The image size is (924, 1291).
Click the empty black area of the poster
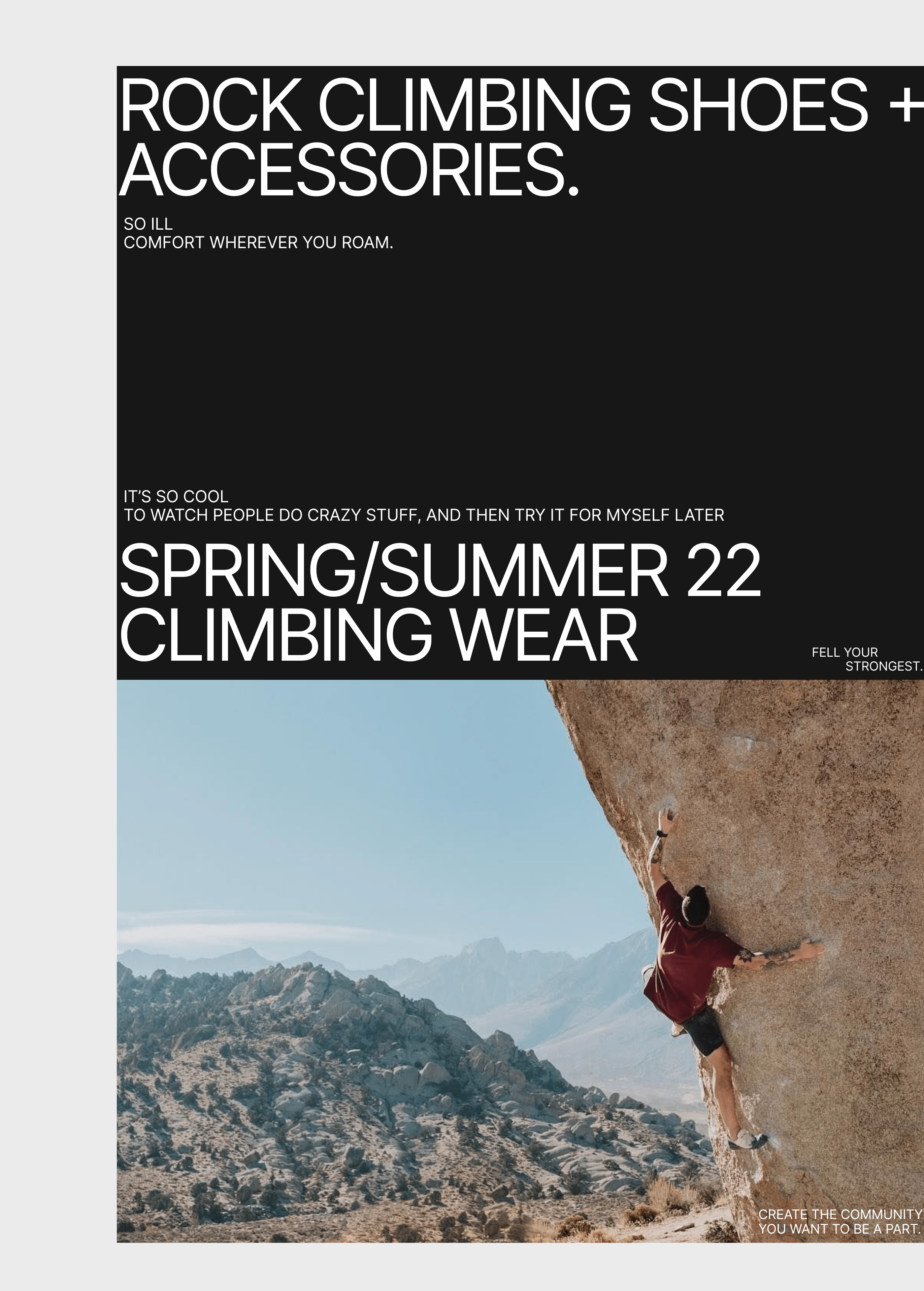512,370
